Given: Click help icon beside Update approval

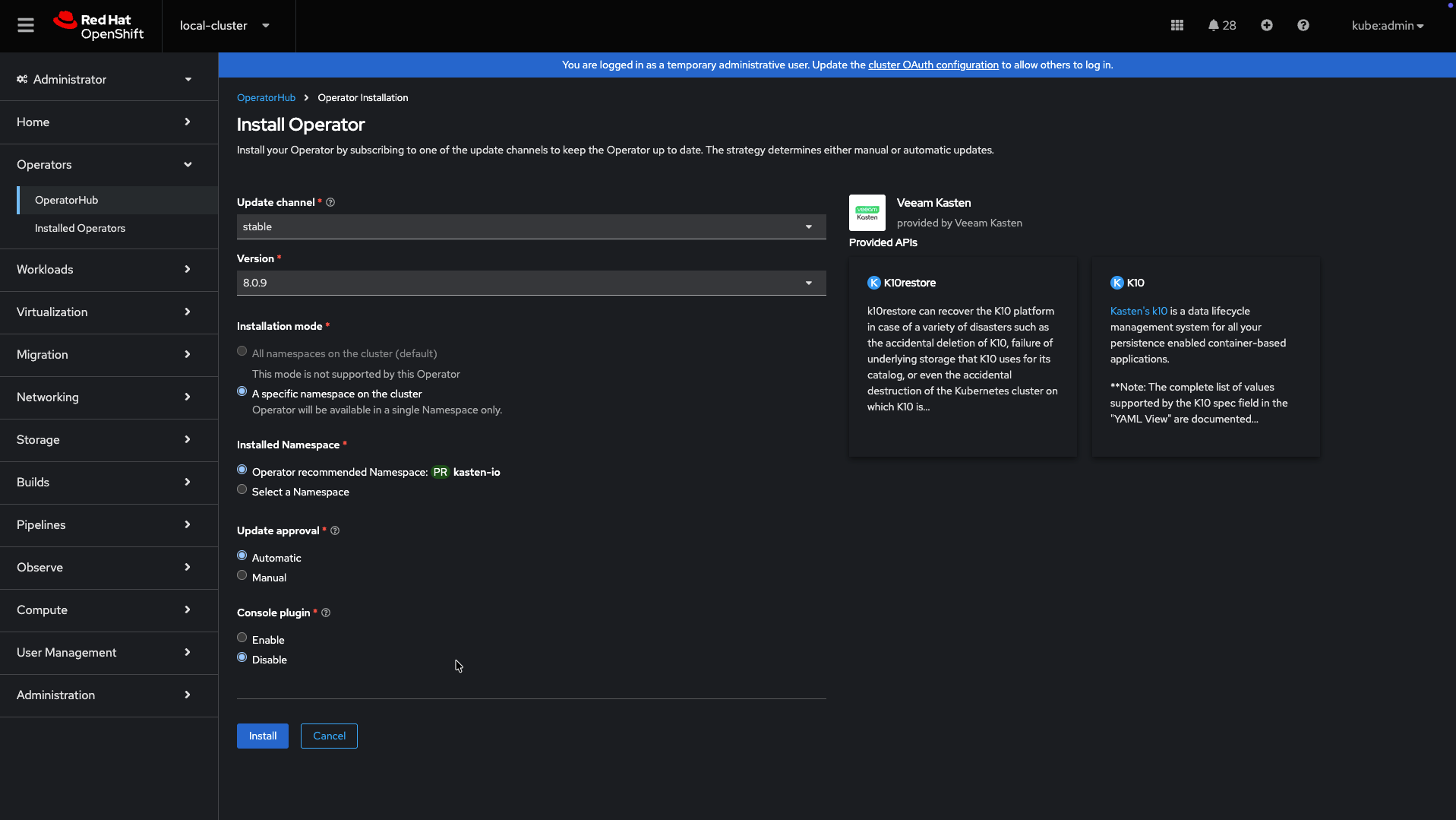Looking at the screenshot, I should point(335,531).
